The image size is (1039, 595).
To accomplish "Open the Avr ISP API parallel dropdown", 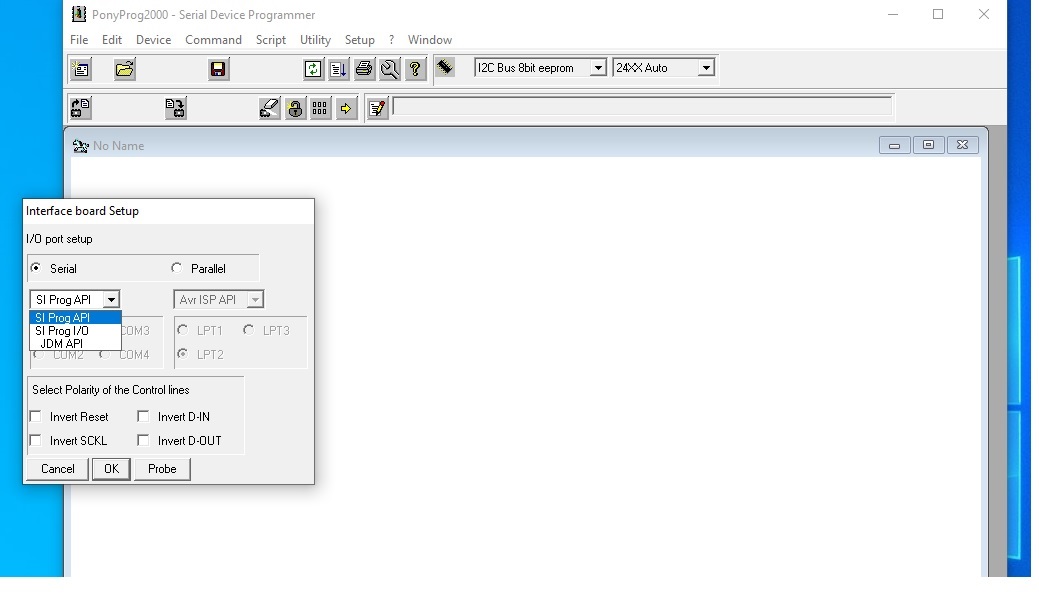I will tap(255, 299).
